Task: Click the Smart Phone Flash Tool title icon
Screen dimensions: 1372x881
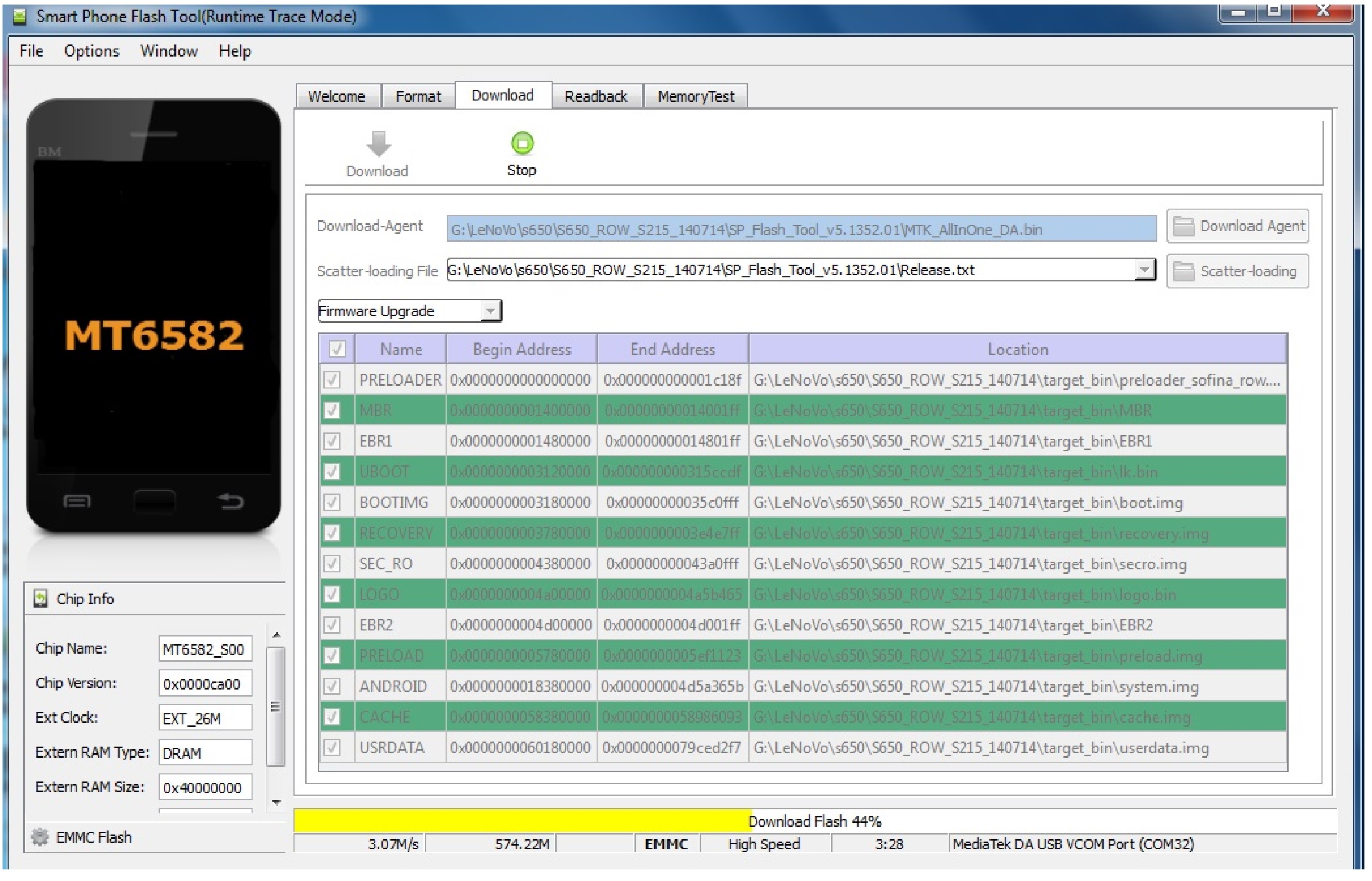Action: click(x=20, y=17)
